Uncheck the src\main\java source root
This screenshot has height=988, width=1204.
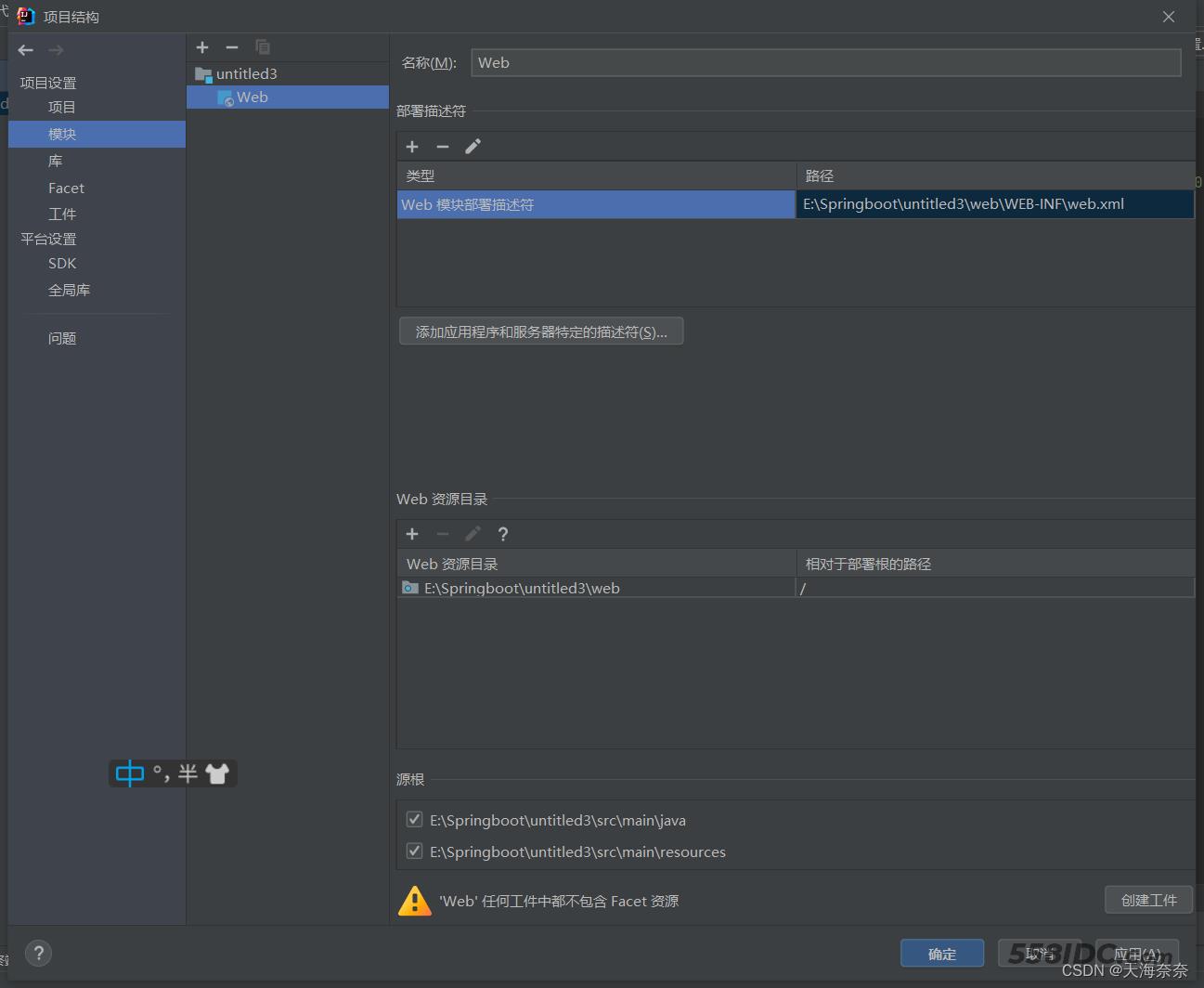(x=415, y=820)
